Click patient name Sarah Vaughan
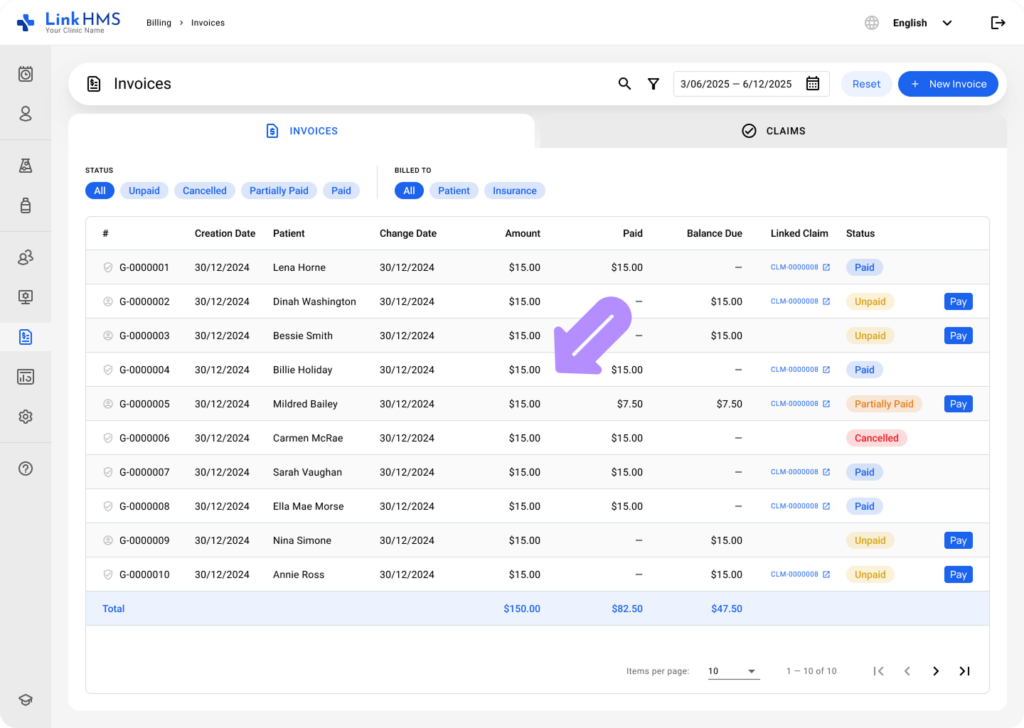1024x728 pixels. (307, 472)
